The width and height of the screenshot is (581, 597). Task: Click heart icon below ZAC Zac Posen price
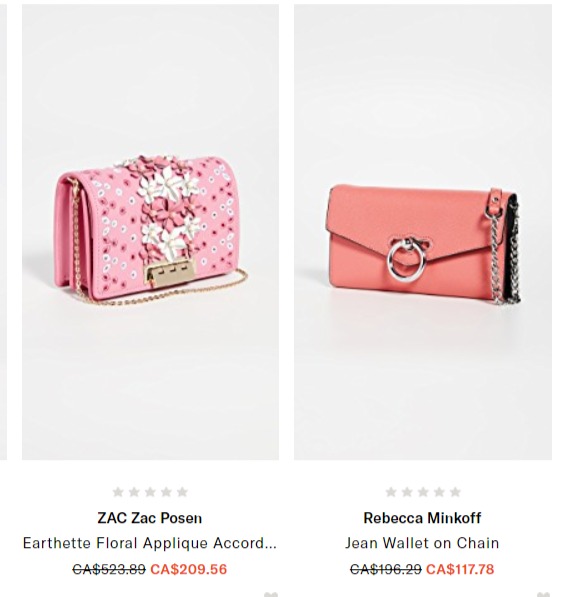click(x=271, y=594)
